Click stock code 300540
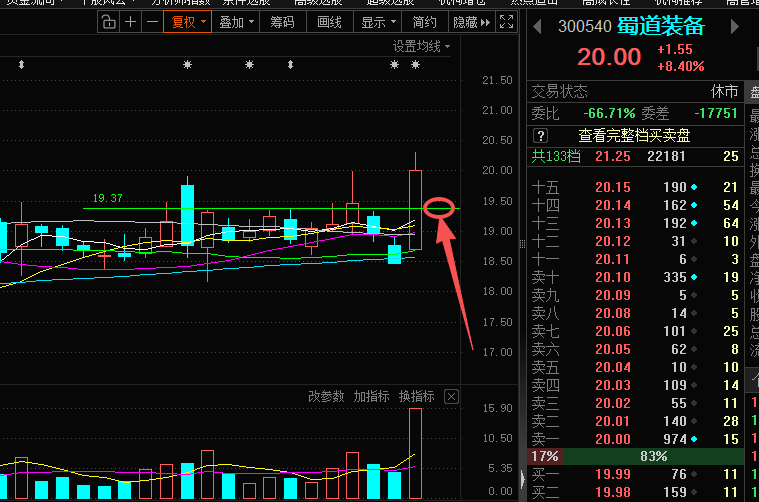The image size is (759, 502). pyautogui.click(x=585, y=26)
